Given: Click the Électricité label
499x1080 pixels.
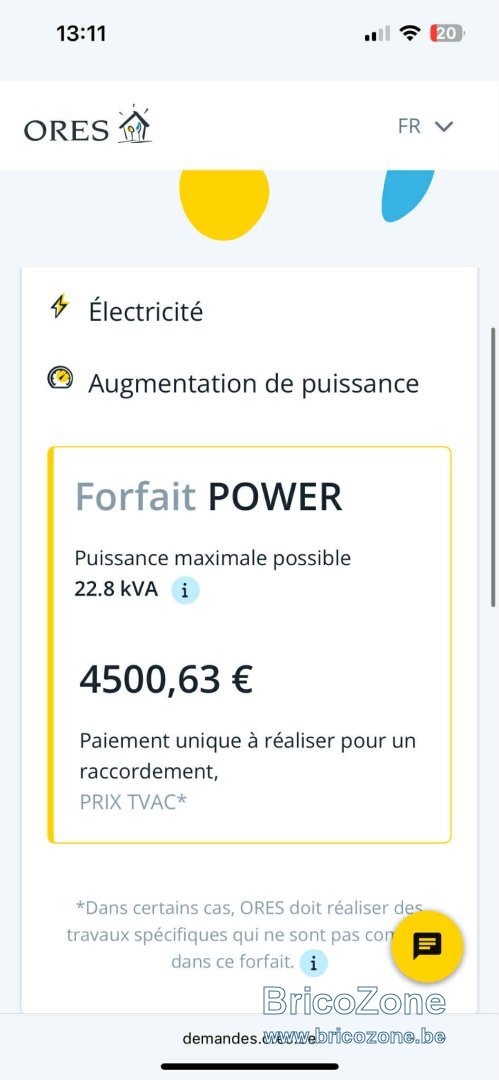Looking at the screenshot, I should (145, 312).
